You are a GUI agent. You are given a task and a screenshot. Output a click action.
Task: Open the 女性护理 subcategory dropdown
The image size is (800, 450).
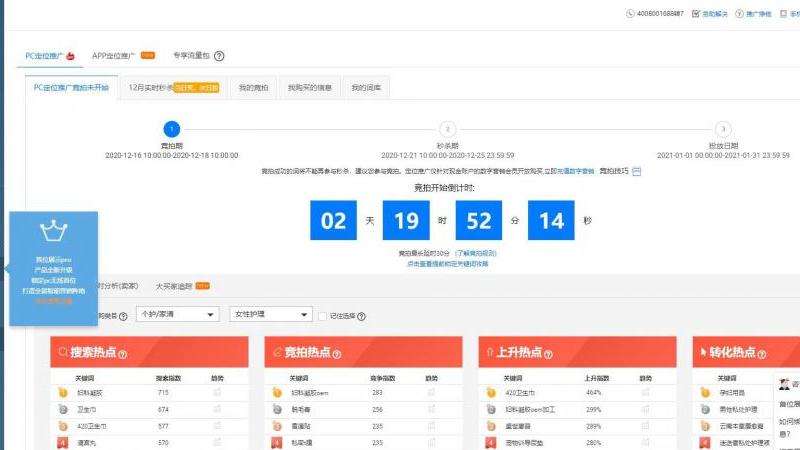270,315
